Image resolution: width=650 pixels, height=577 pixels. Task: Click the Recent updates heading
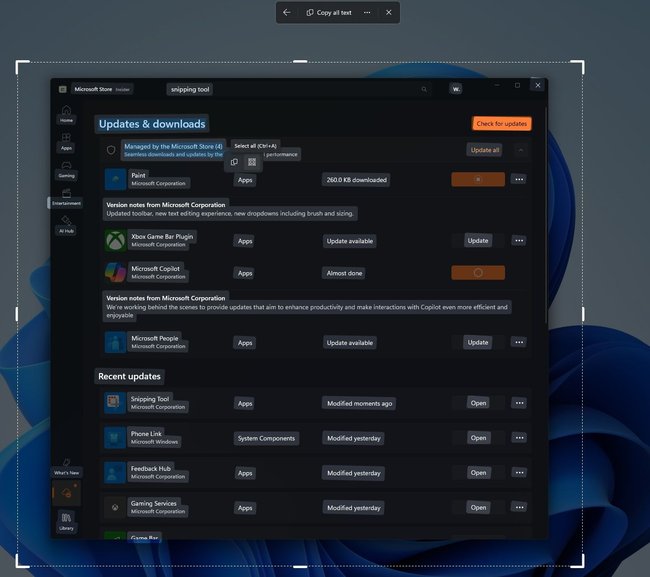click(129, 376)
